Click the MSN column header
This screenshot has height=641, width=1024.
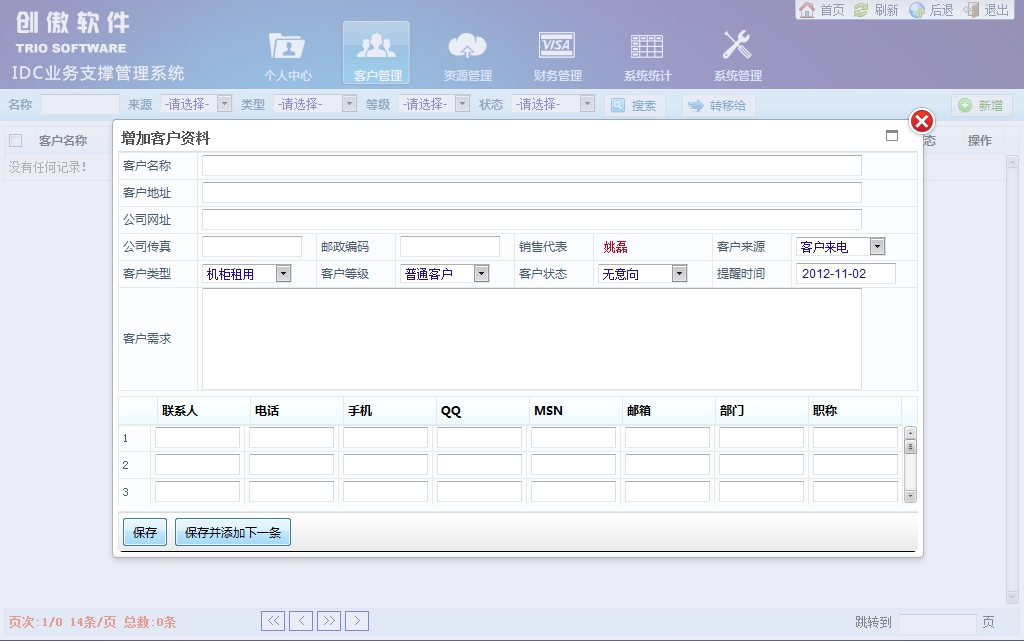pos(548,411)
